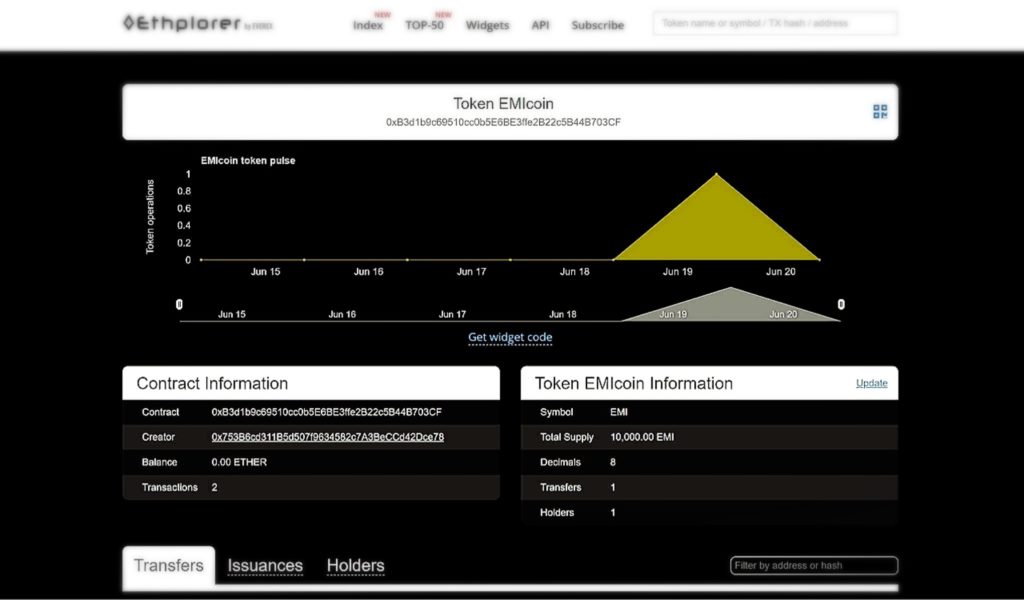Click the Jun 19 label on the main chart axis
The height and width of the screenshot is (600, 1024).
pos(678,272)
